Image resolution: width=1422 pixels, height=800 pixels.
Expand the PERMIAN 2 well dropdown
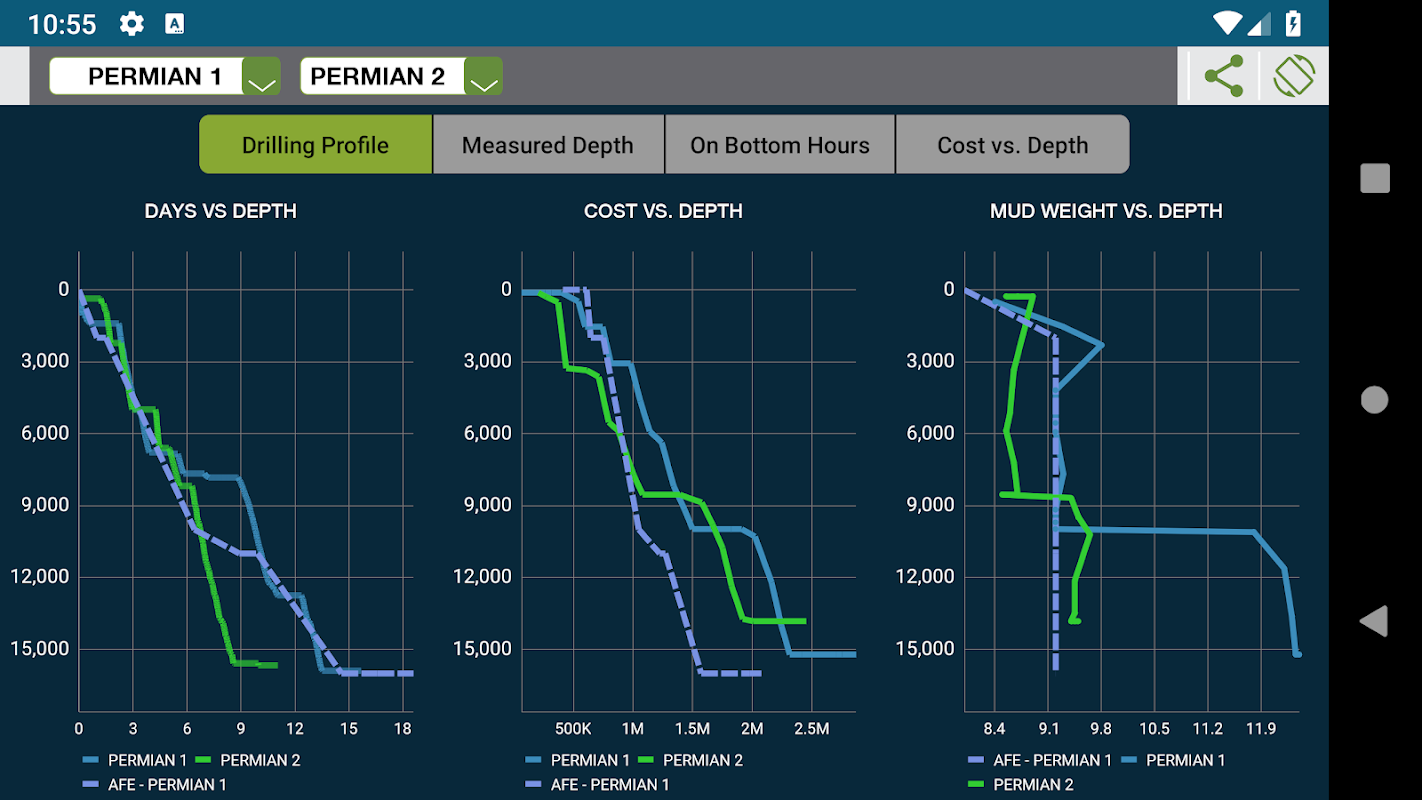tap(484, 76)
